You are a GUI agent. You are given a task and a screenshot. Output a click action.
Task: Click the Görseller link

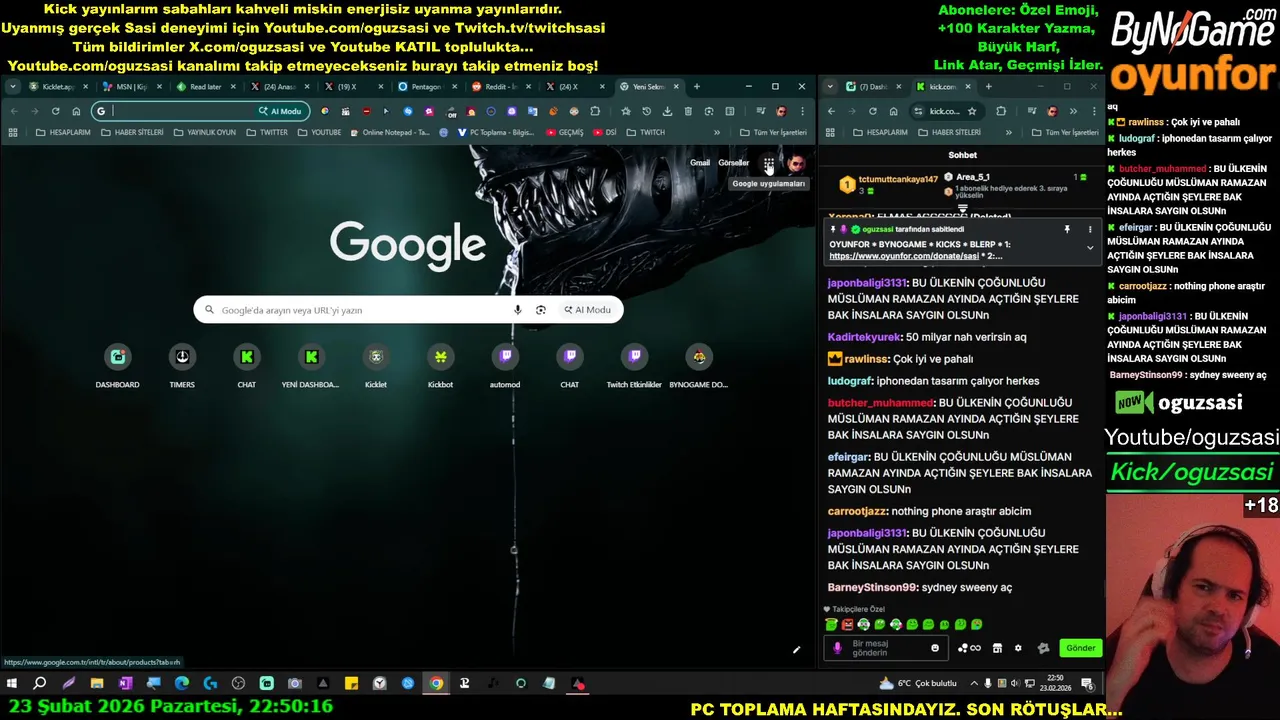tap(733, 163)
